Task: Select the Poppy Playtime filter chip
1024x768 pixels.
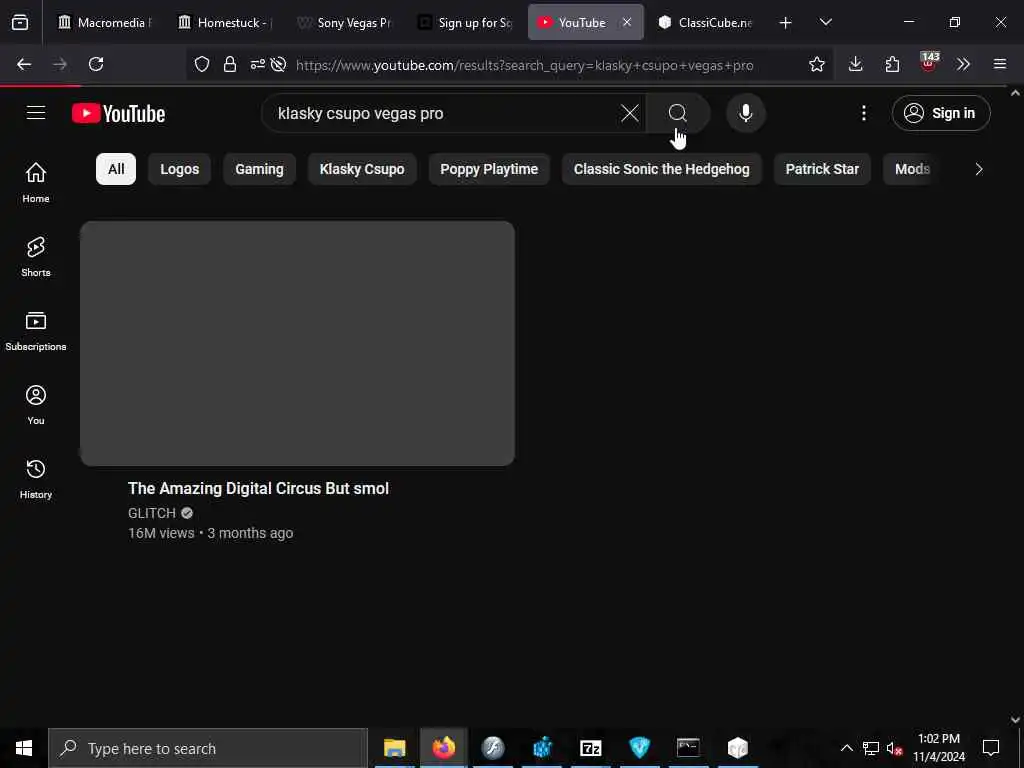Action: click(489, 169)
